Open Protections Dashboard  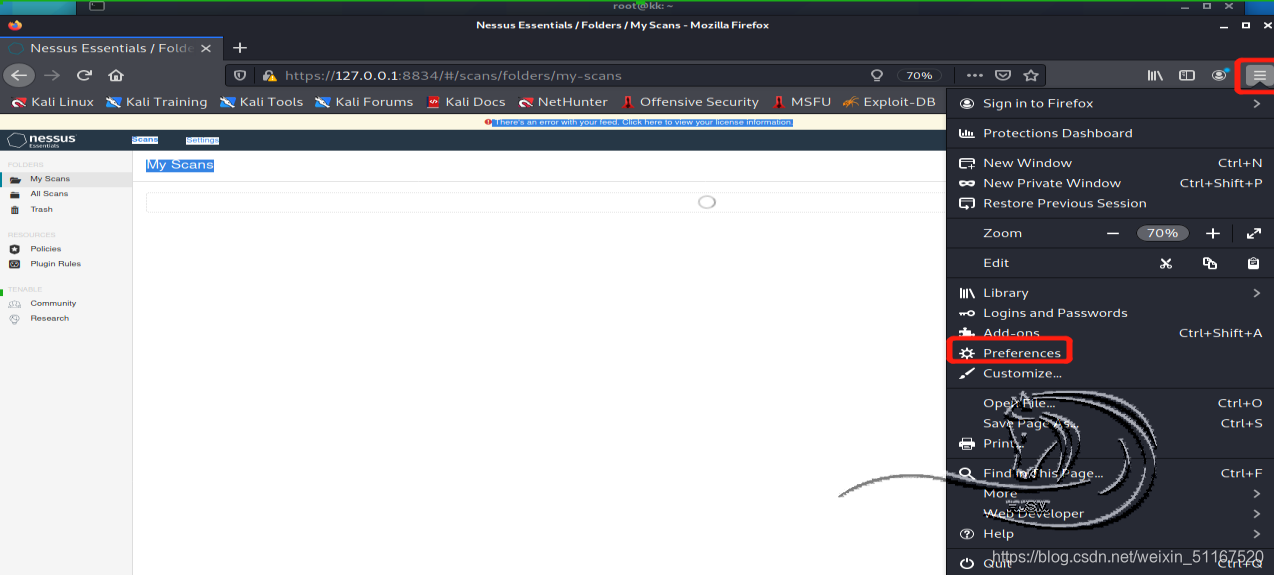coord(1110,133)
